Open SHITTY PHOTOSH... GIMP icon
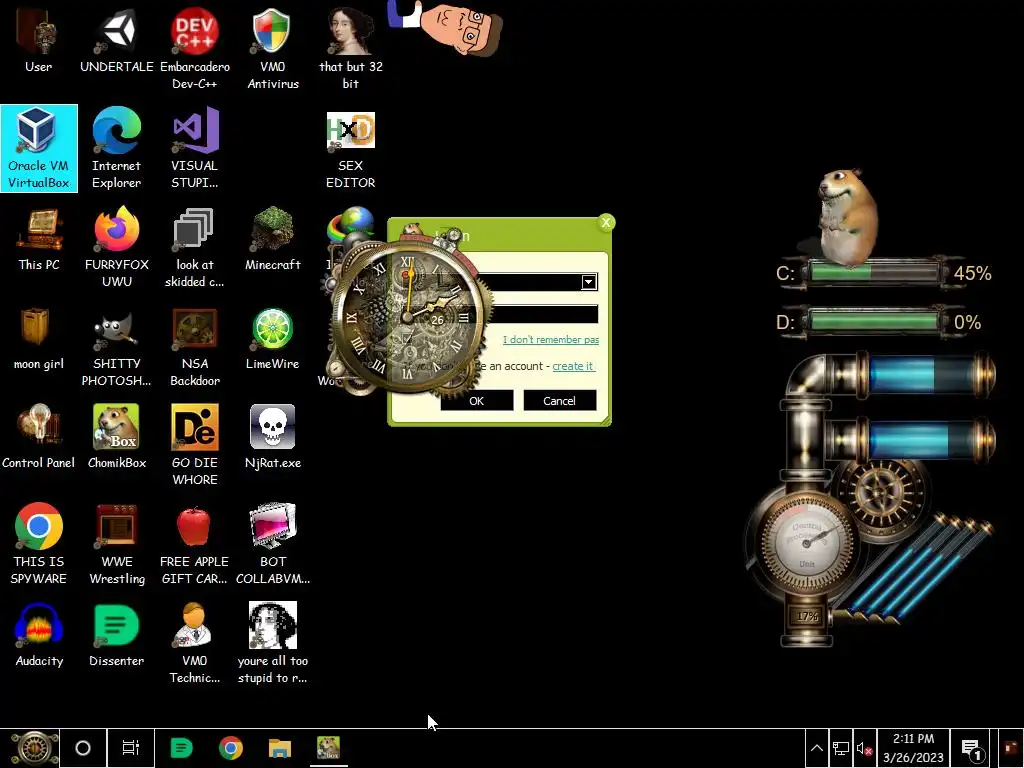The image size is (1024, 768). 117,347
